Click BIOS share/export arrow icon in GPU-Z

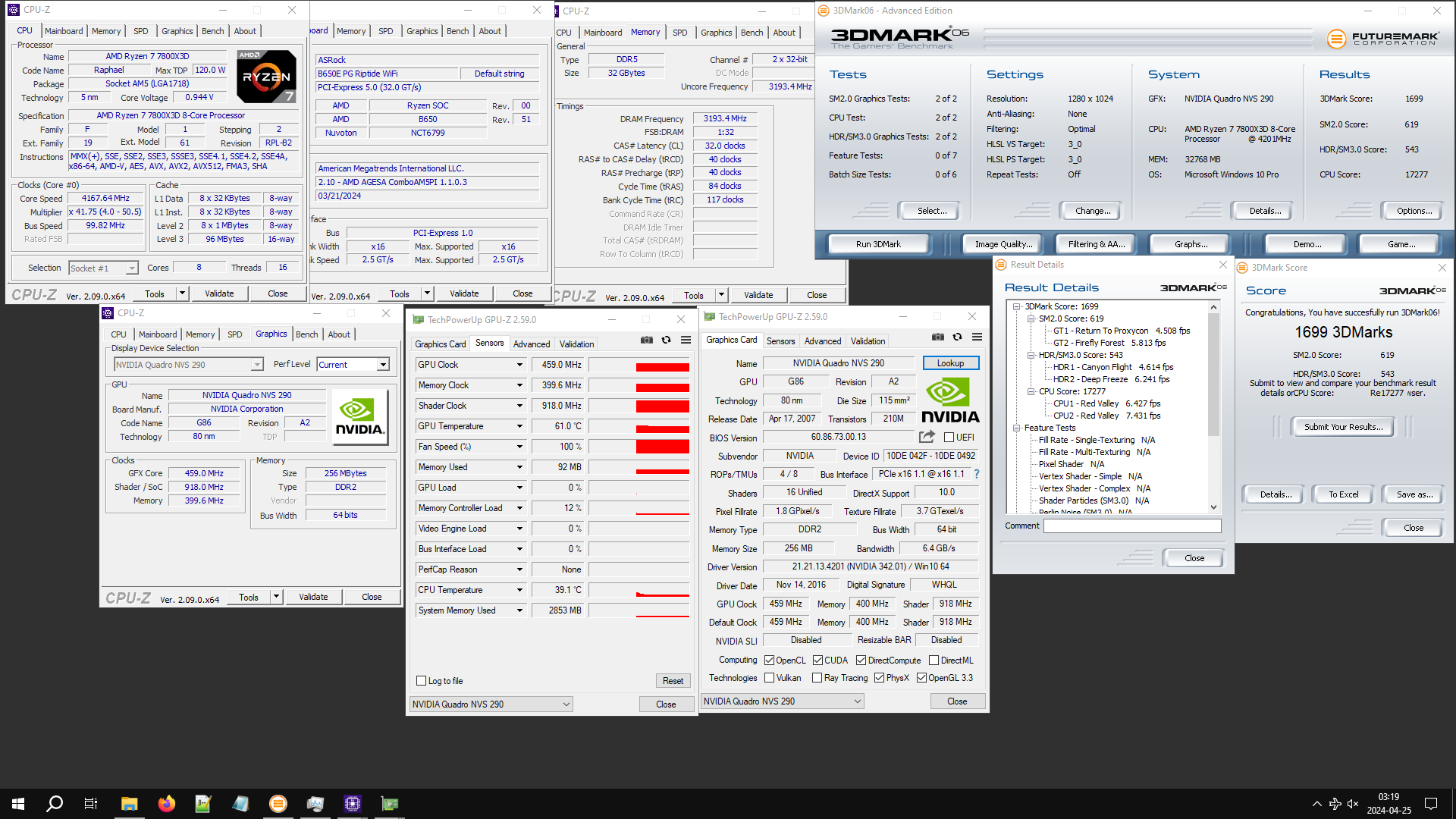(927, 437)
